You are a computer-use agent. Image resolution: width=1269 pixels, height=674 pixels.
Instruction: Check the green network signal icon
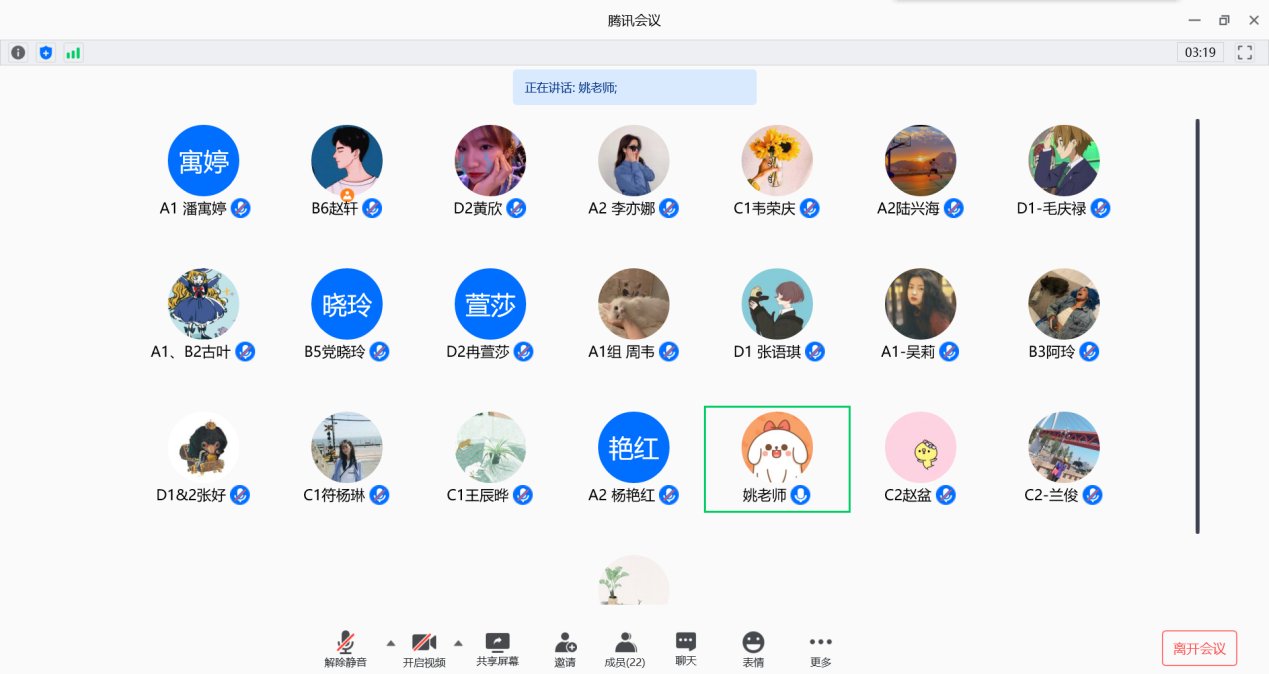click(x=73, y=53)
